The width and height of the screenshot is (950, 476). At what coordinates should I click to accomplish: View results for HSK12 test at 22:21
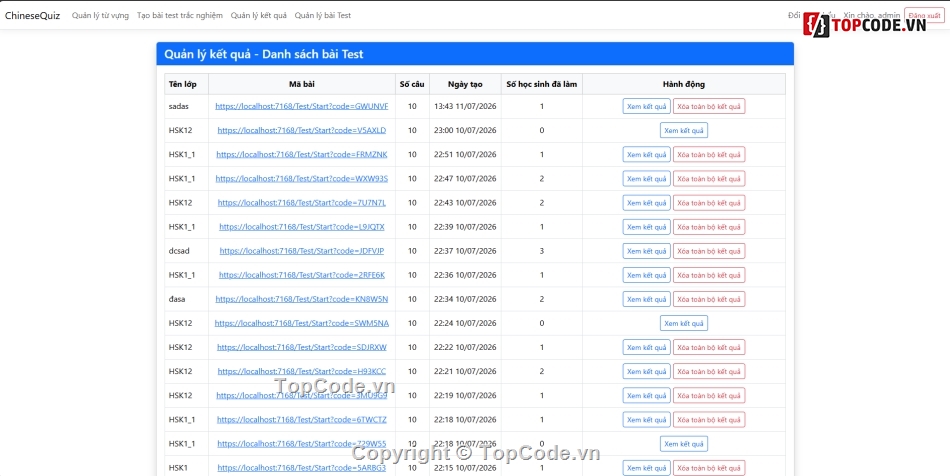[x=646, y=371]
